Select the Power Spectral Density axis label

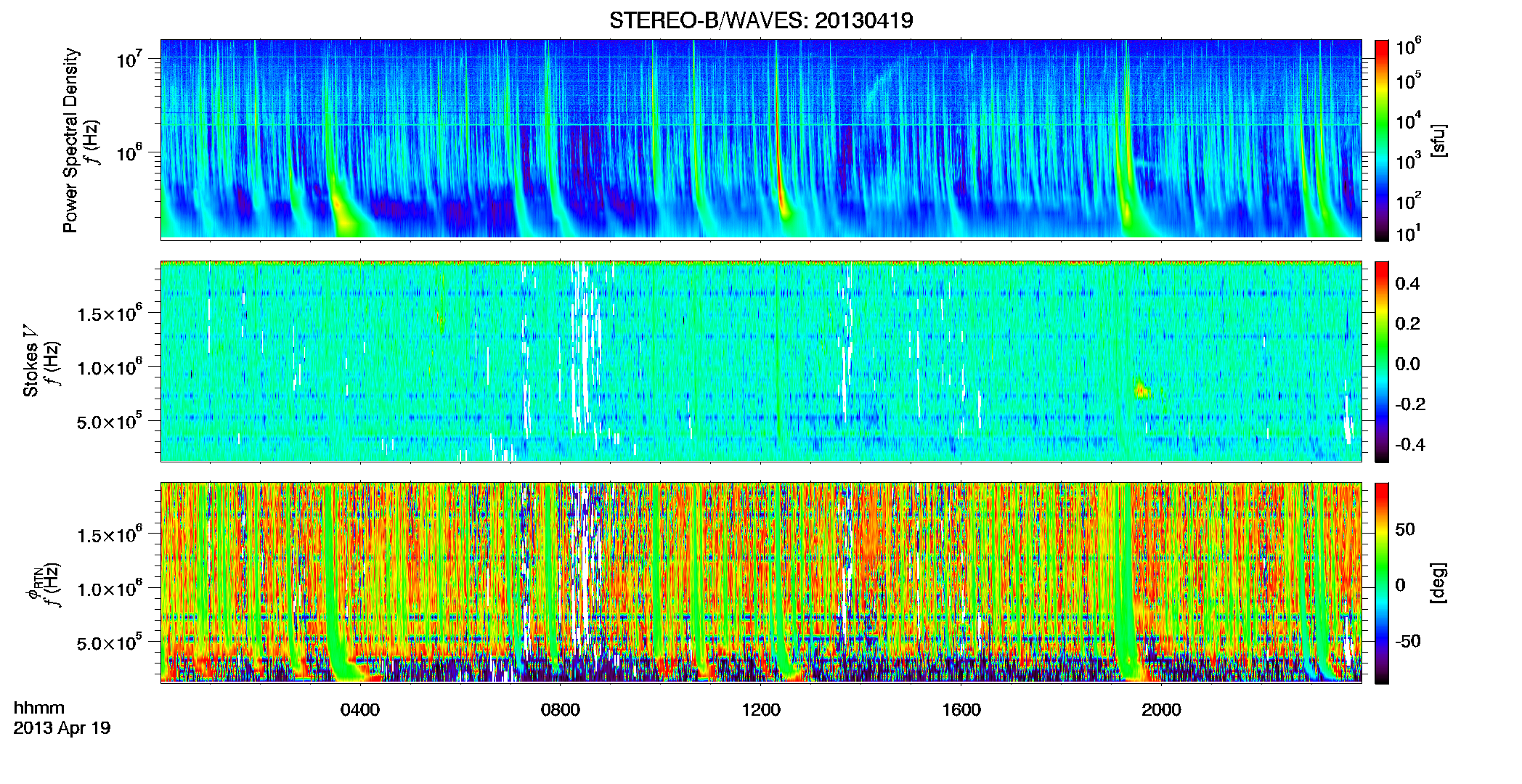point(70,140)
